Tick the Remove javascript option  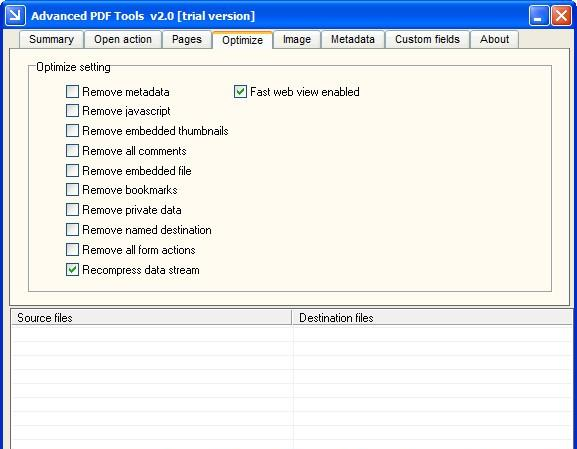[x=72, y=111]
